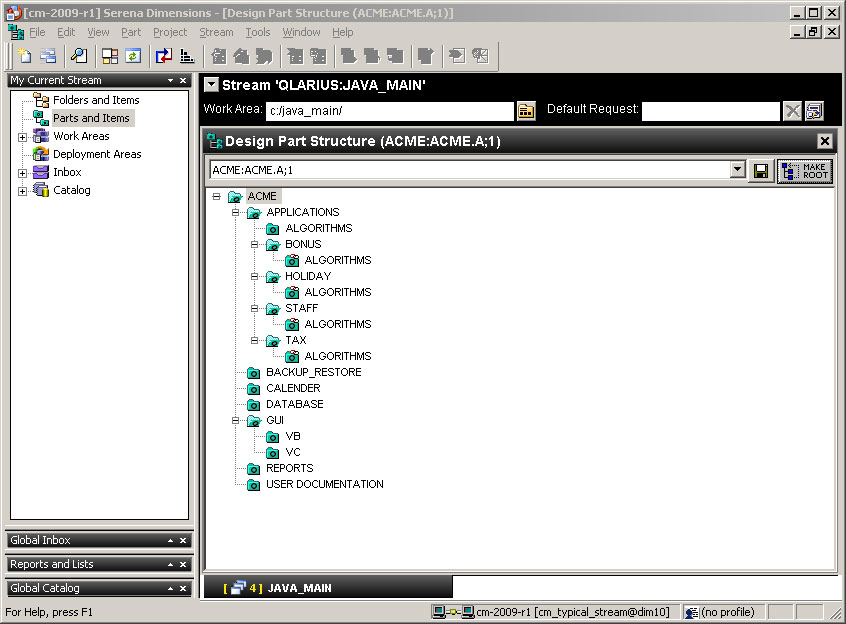Expand the Reports and Lists panel arrow
Screen dimensions: 846x624
170,565
